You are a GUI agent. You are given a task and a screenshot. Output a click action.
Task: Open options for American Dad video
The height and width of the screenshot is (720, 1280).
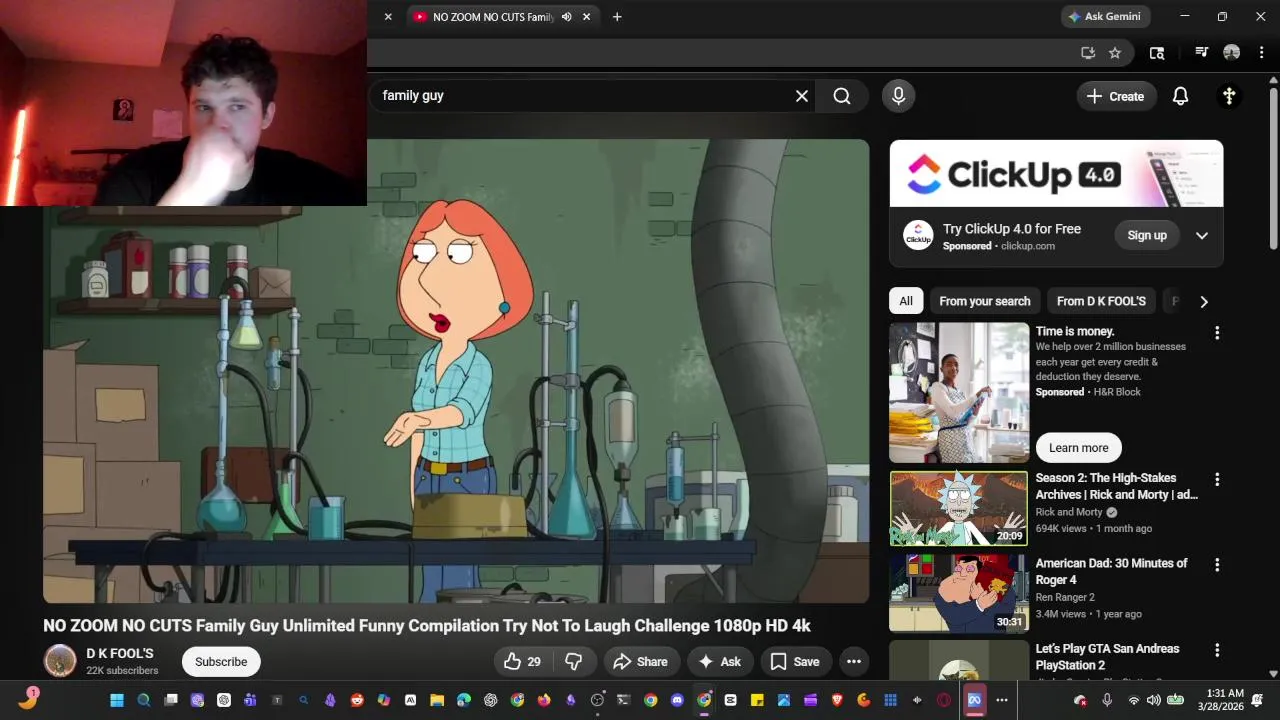tap(1217, 565)
